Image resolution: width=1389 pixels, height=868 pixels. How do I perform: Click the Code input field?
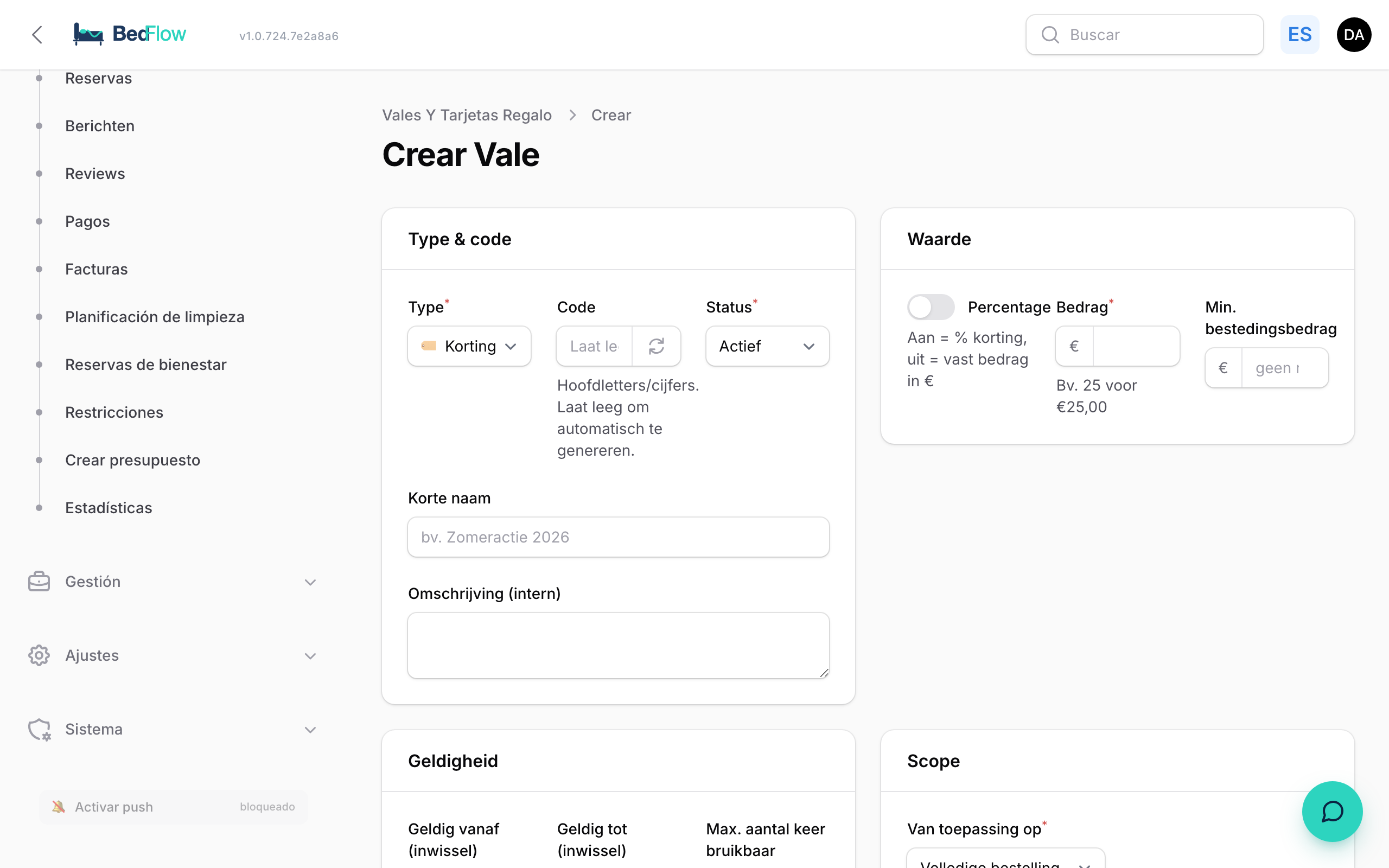click(x=594, y=346)
